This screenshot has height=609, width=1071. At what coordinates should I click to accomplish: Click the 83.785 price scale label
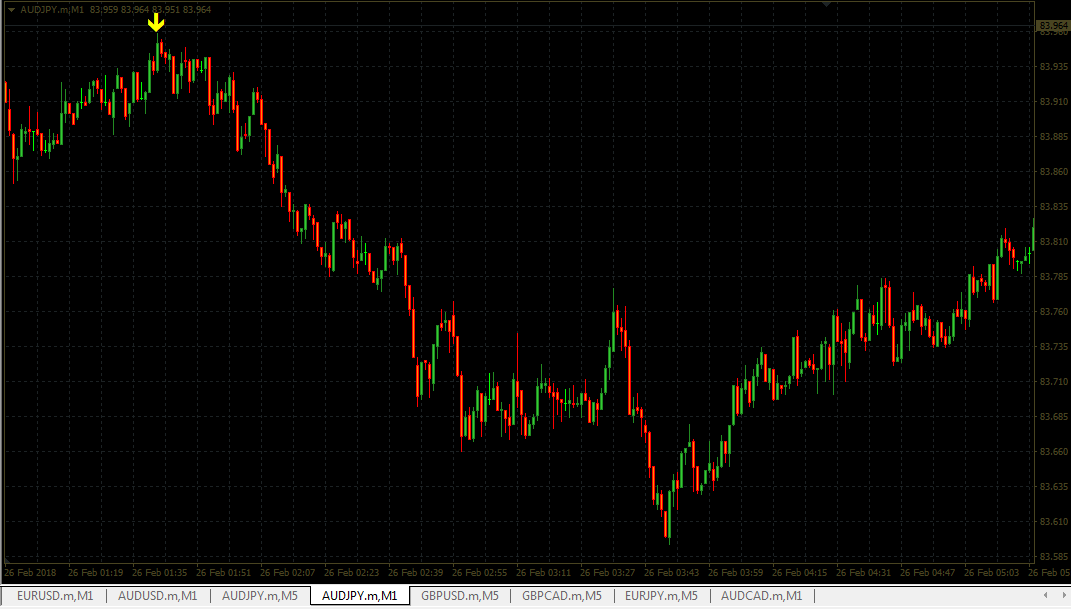pos(1053,277)
